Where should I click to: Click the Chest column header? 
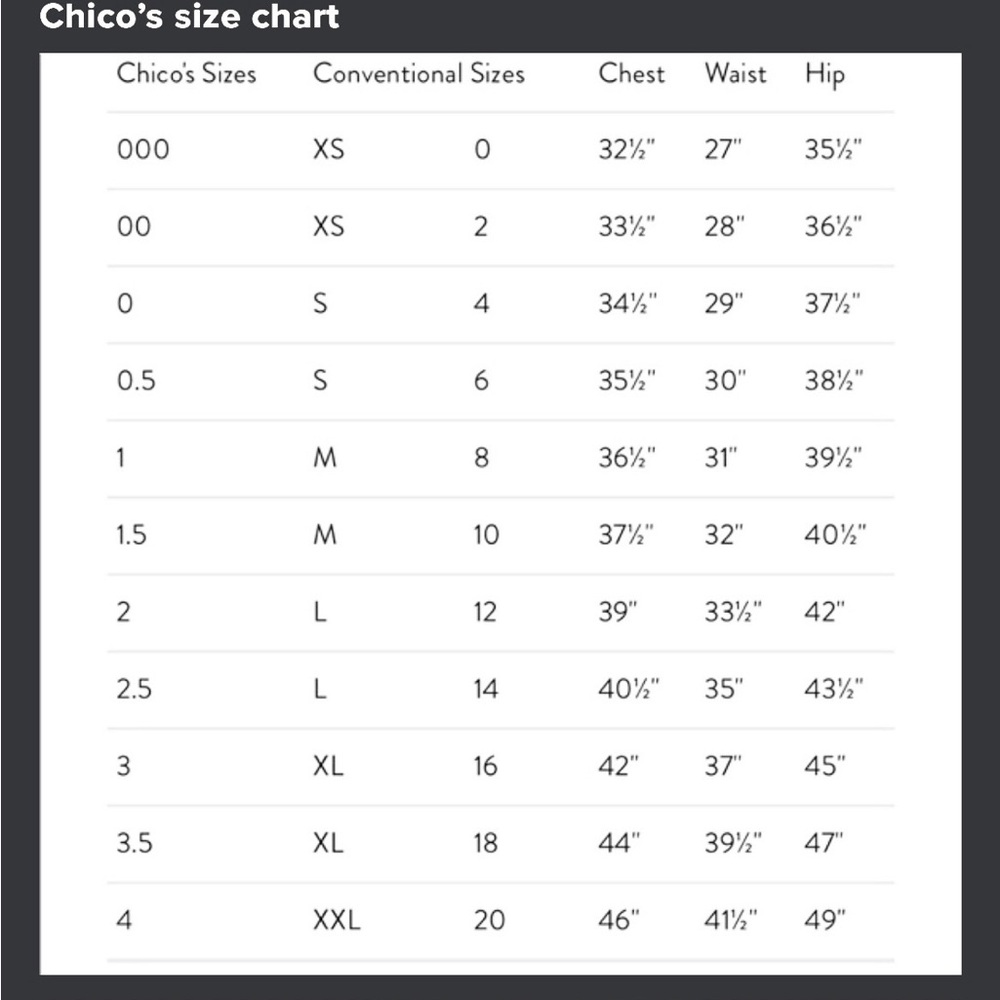click(x=631, y=73)
